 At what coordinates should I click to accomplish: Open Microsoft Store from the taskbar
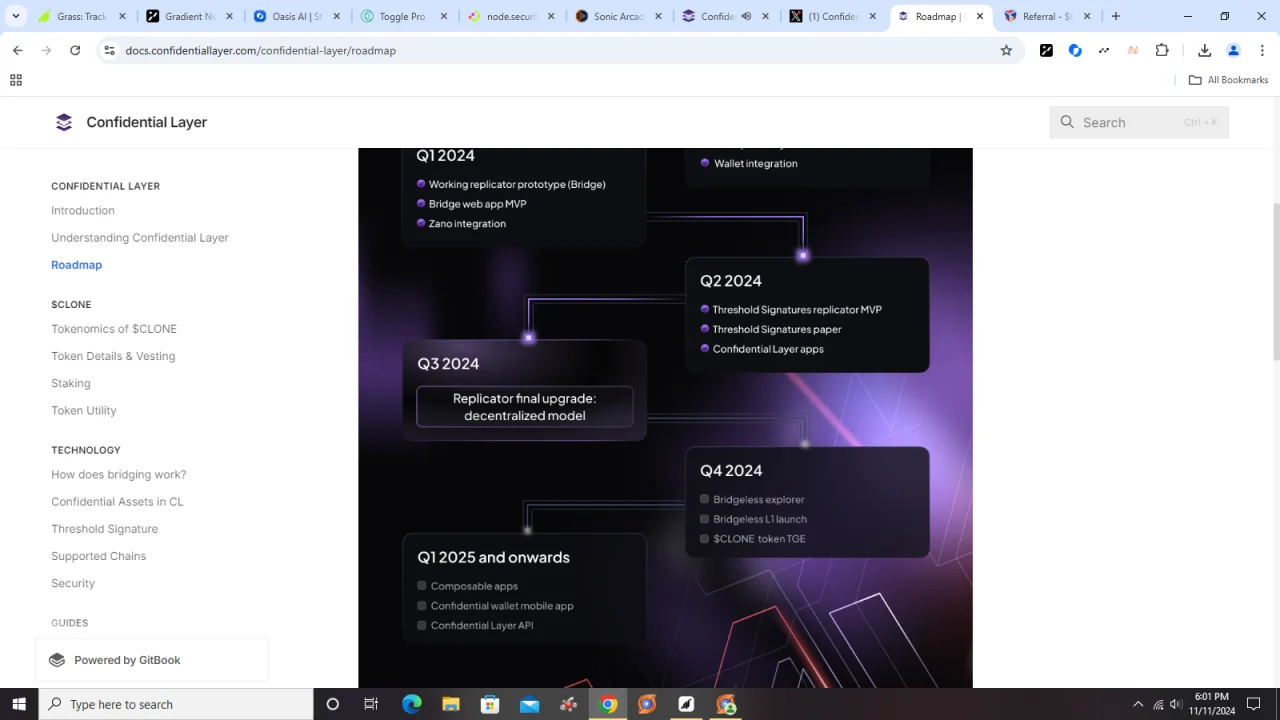tap(490, 704)
